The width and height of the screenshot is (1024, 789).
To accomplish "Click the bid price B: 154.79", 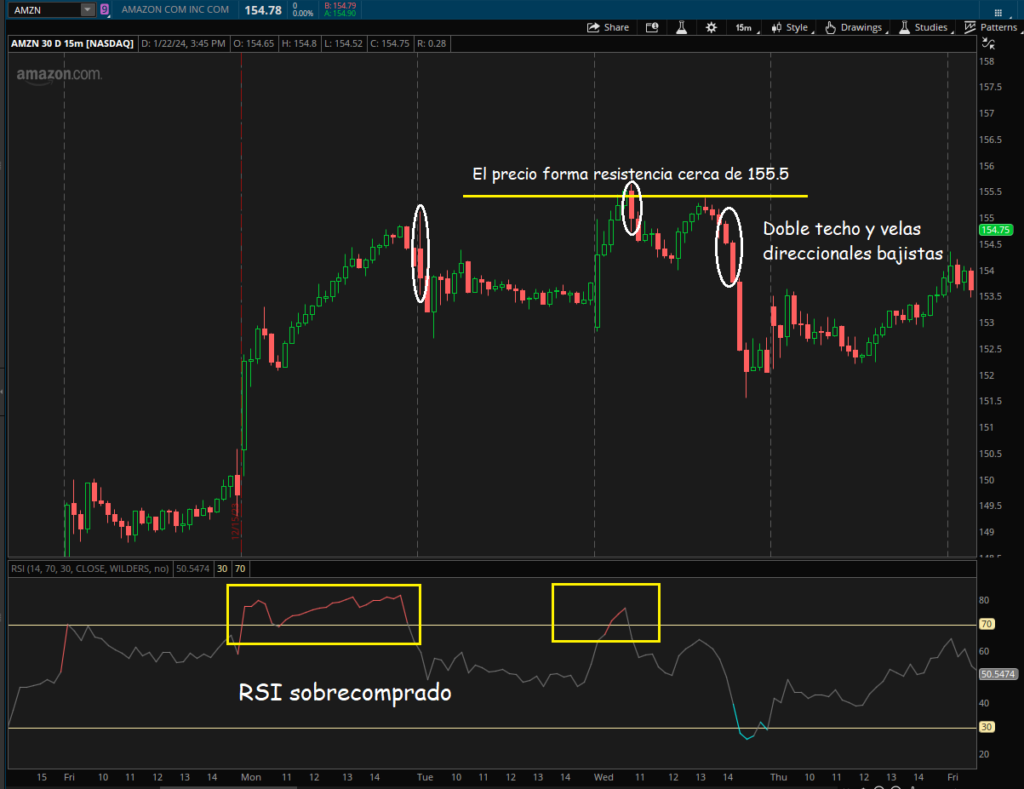I will (340, 5).
